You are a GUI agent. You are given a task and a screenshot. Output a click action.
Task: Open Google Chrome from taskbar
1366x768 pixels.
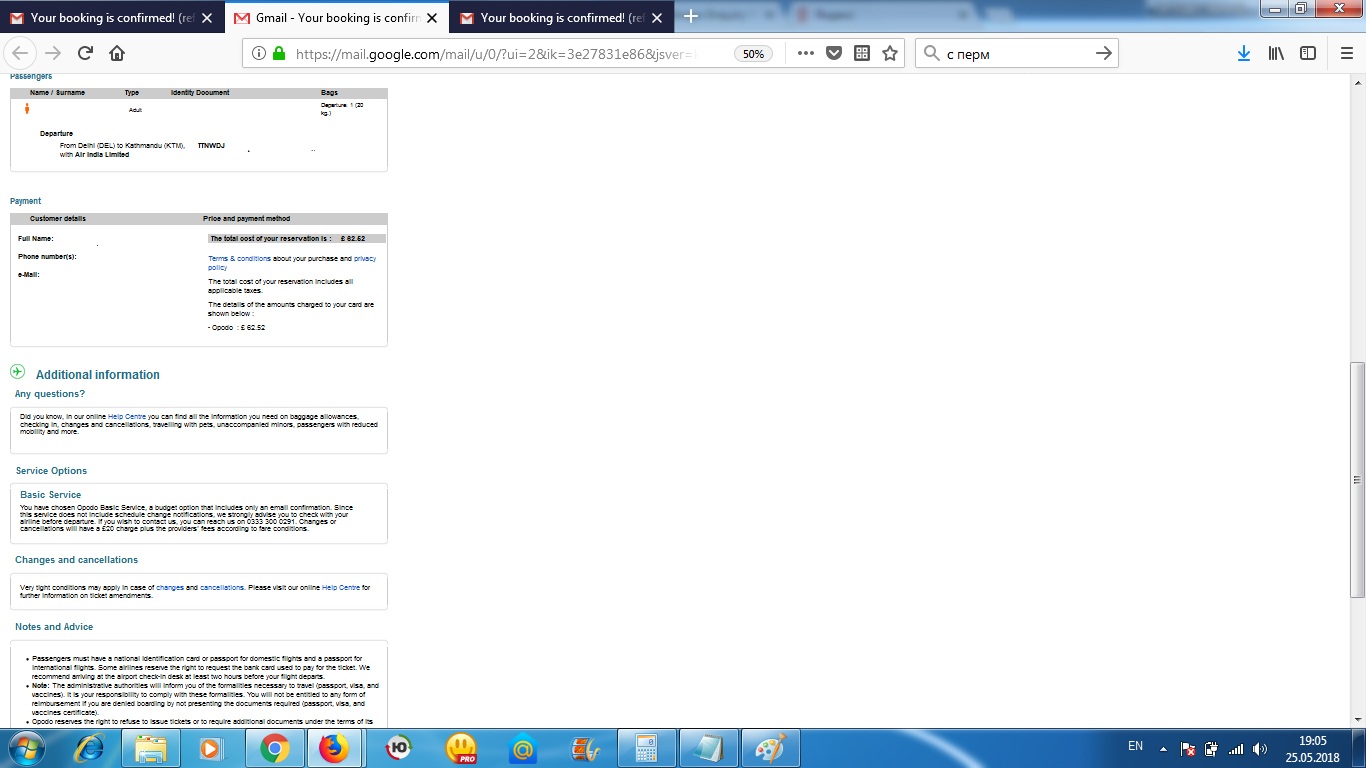274,748
